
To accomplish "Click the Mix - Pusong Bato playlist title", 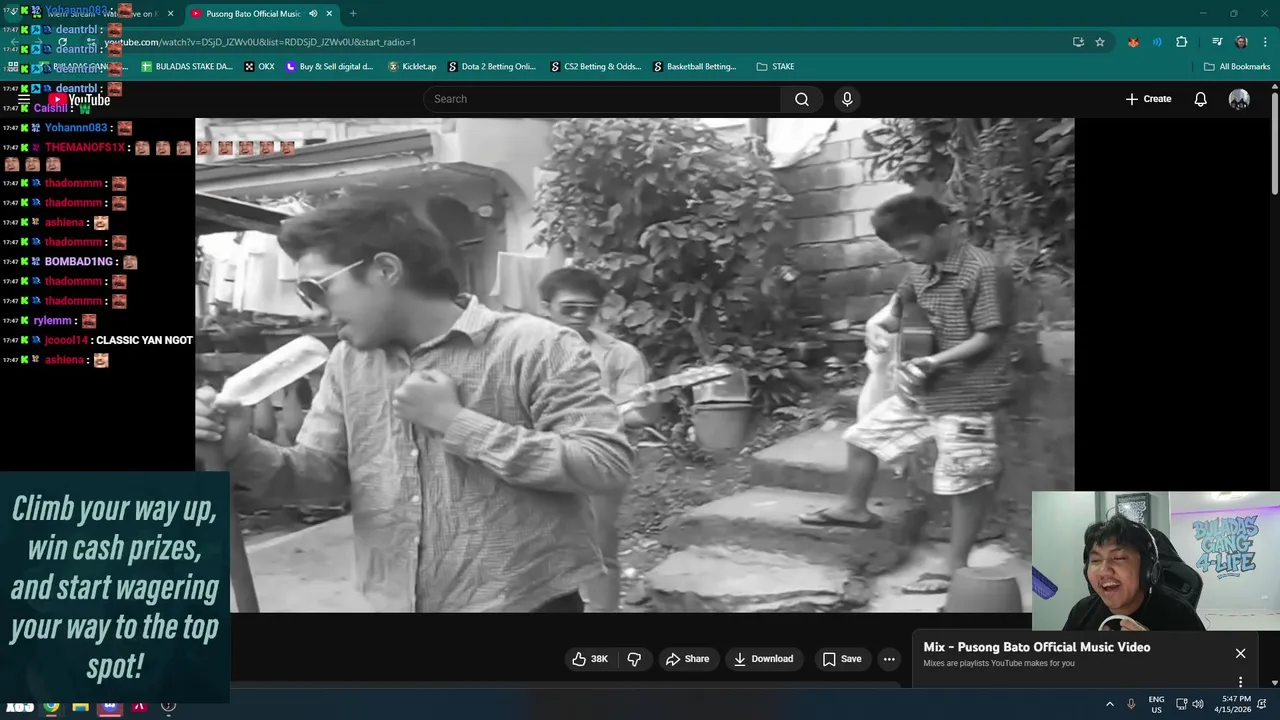I will [1036, 647].
